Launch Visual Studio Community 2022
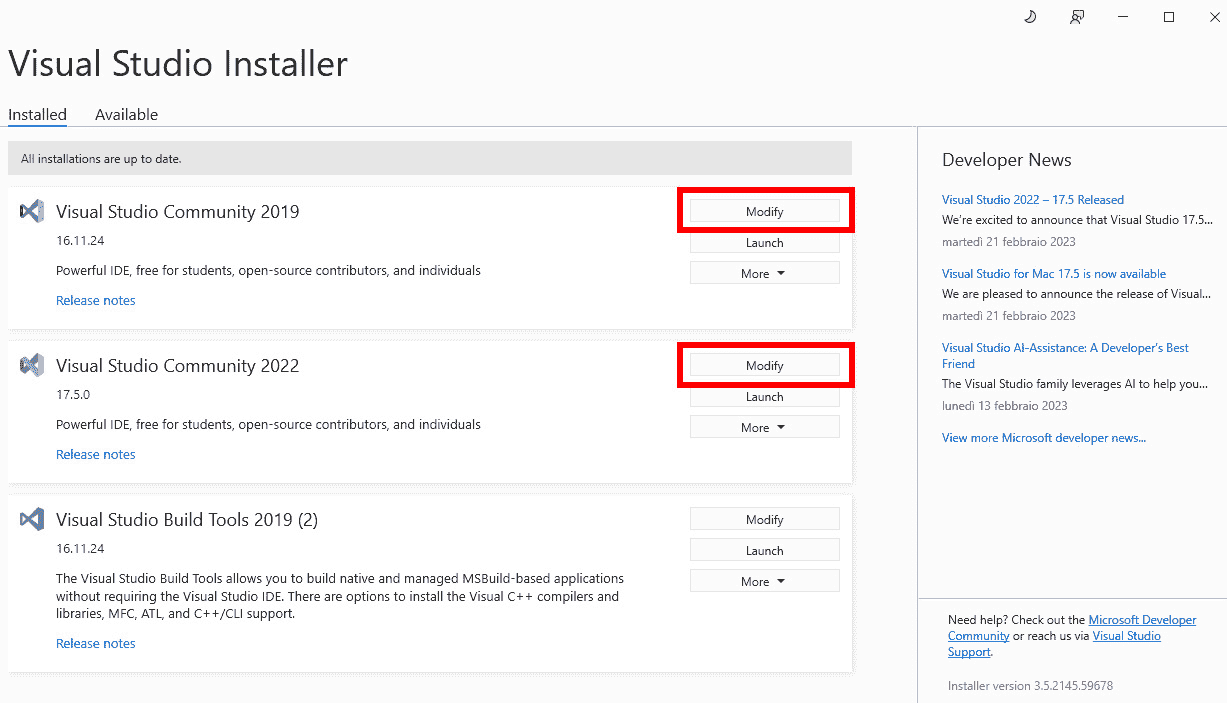This screenshot has height=703, width=1227. (764, 396)
